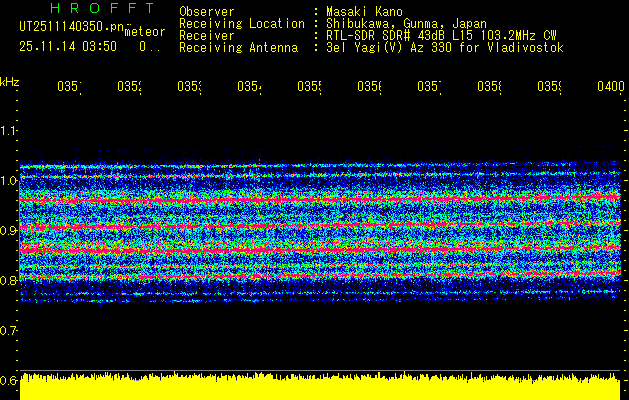Viewport: 629px width, 400px height.
Task: Click the 3el Yagi antenna description
Action: coord(445,48)
